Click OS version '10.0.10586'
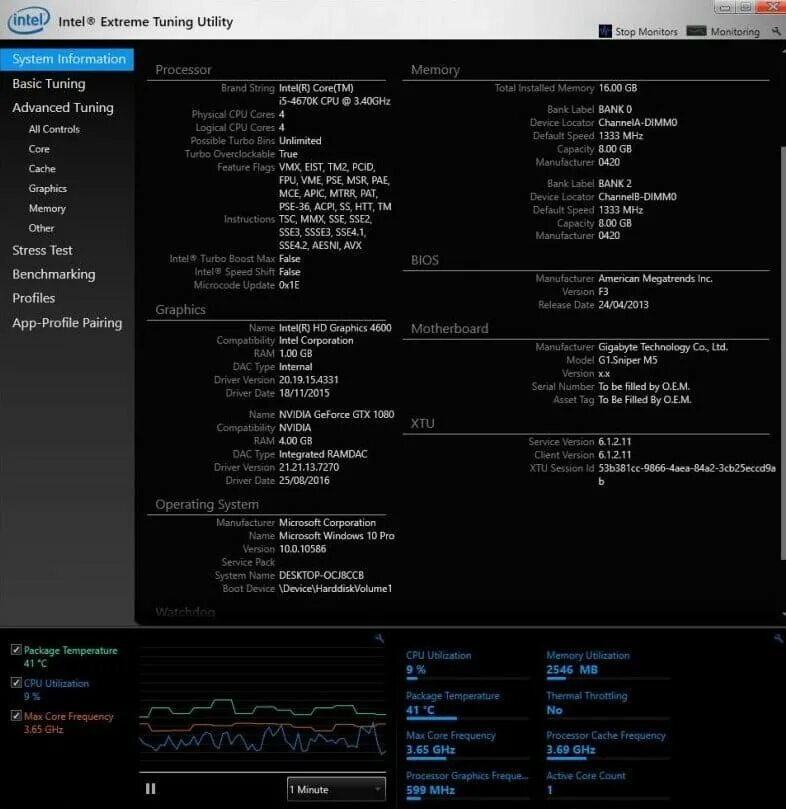The width and height of the screenshot is (786, 809). tap(302, 549)
